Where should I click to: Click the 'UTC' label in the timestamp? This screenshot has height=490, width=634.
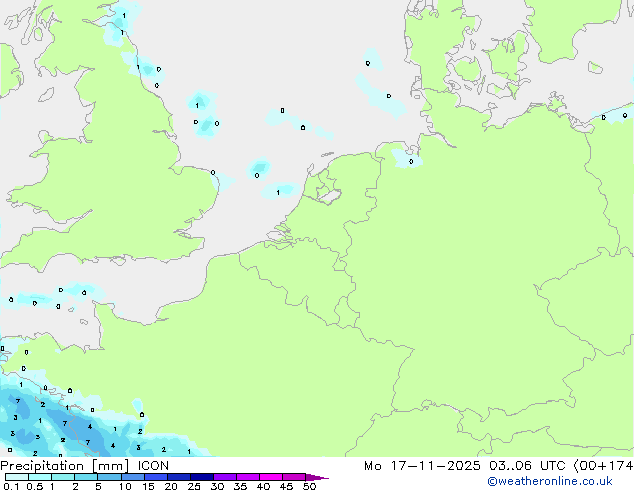(553, 466)
